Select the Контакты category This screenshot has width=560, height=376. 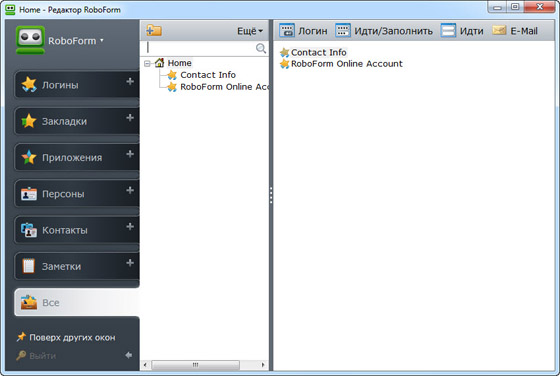click(x=77, y=230)
